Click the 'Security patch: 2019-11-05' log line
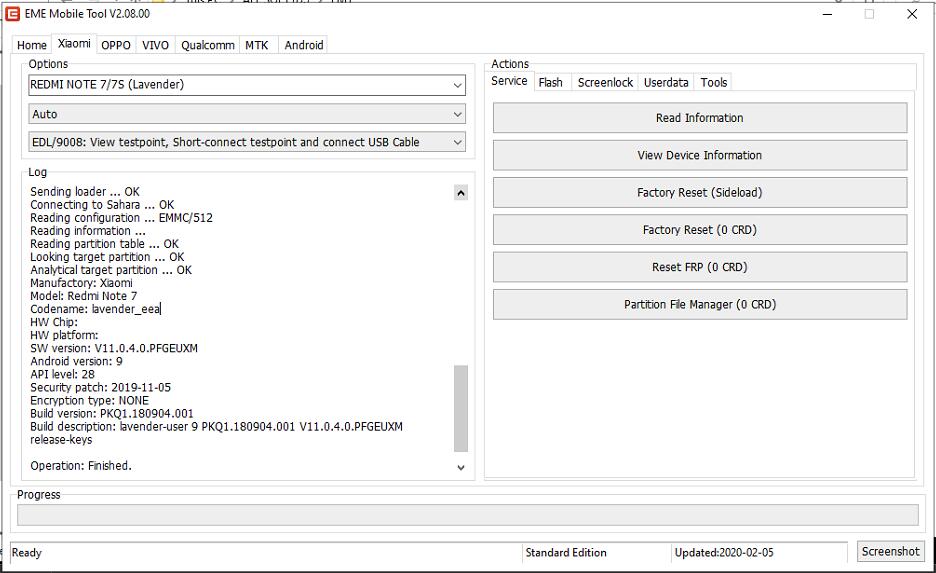The height and width of the screenshot is (573, 936). coord(100,387)
